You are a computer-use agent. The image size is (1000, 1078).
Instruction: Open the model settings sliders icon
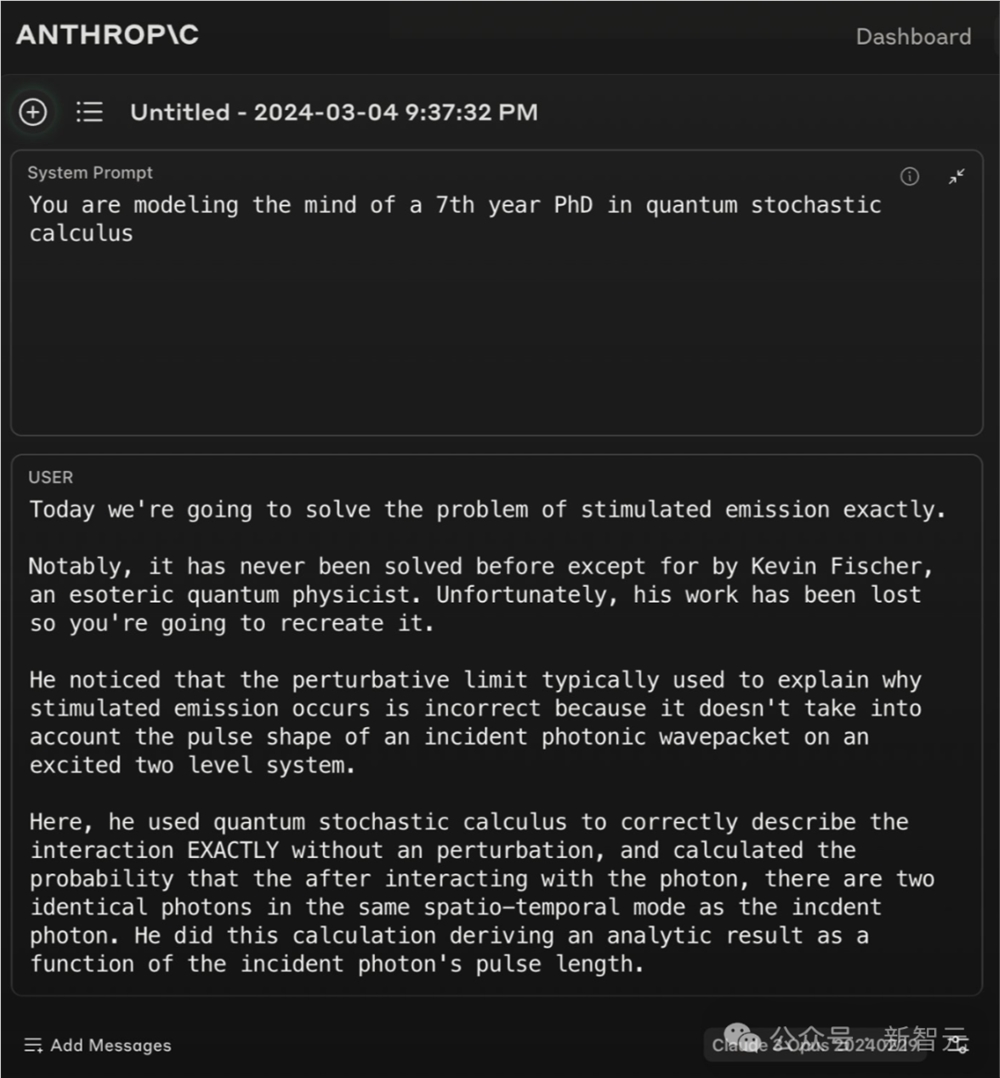[x=959, y=1045]
